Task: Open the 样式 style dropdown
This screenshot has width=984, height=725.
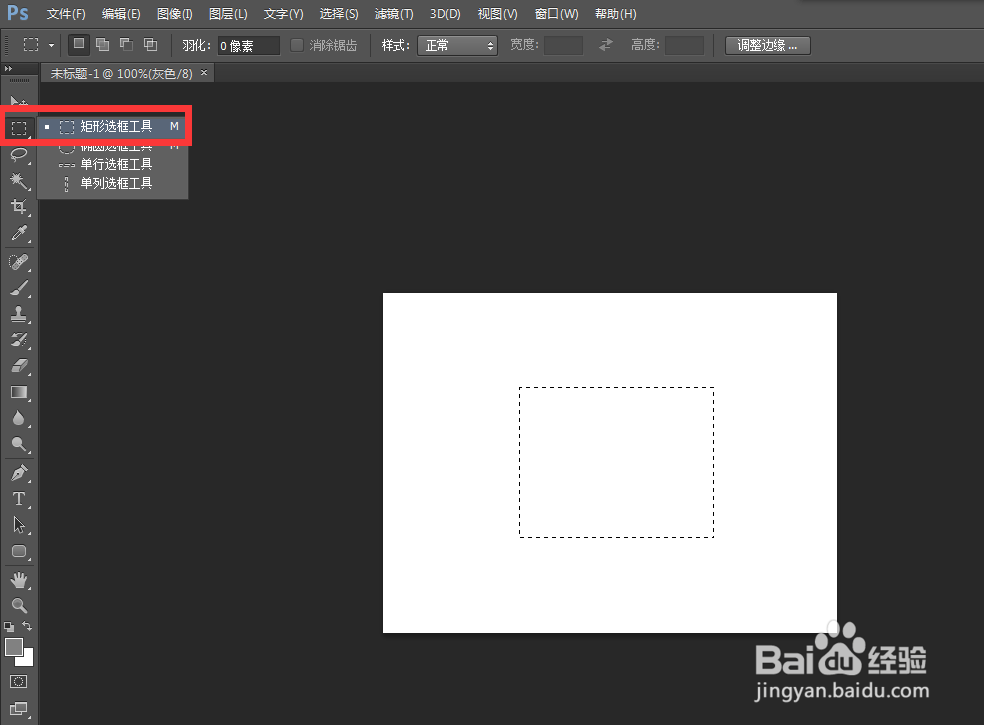Action: pos(457,45)
